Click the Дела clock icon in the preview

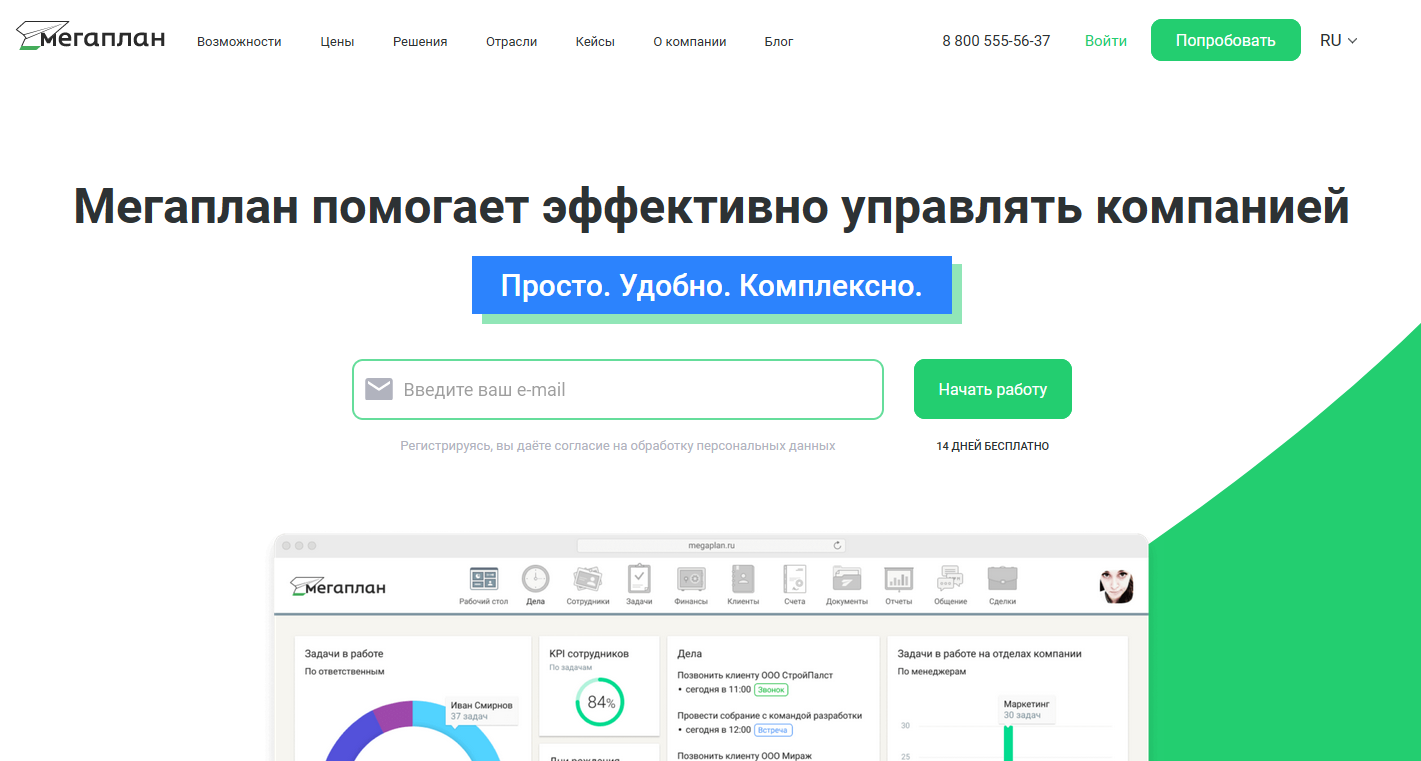coord(535,579)
